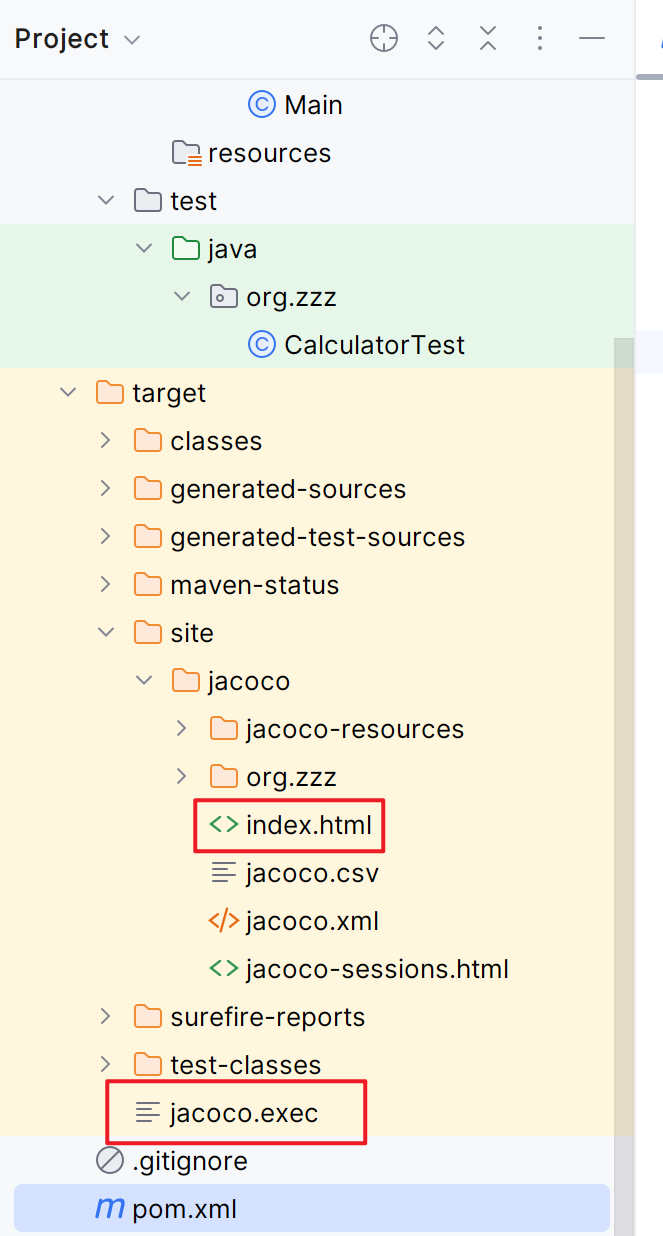663x1236 pixels.
Task: Select the CalculatorTest class
Action: point(356,345)
